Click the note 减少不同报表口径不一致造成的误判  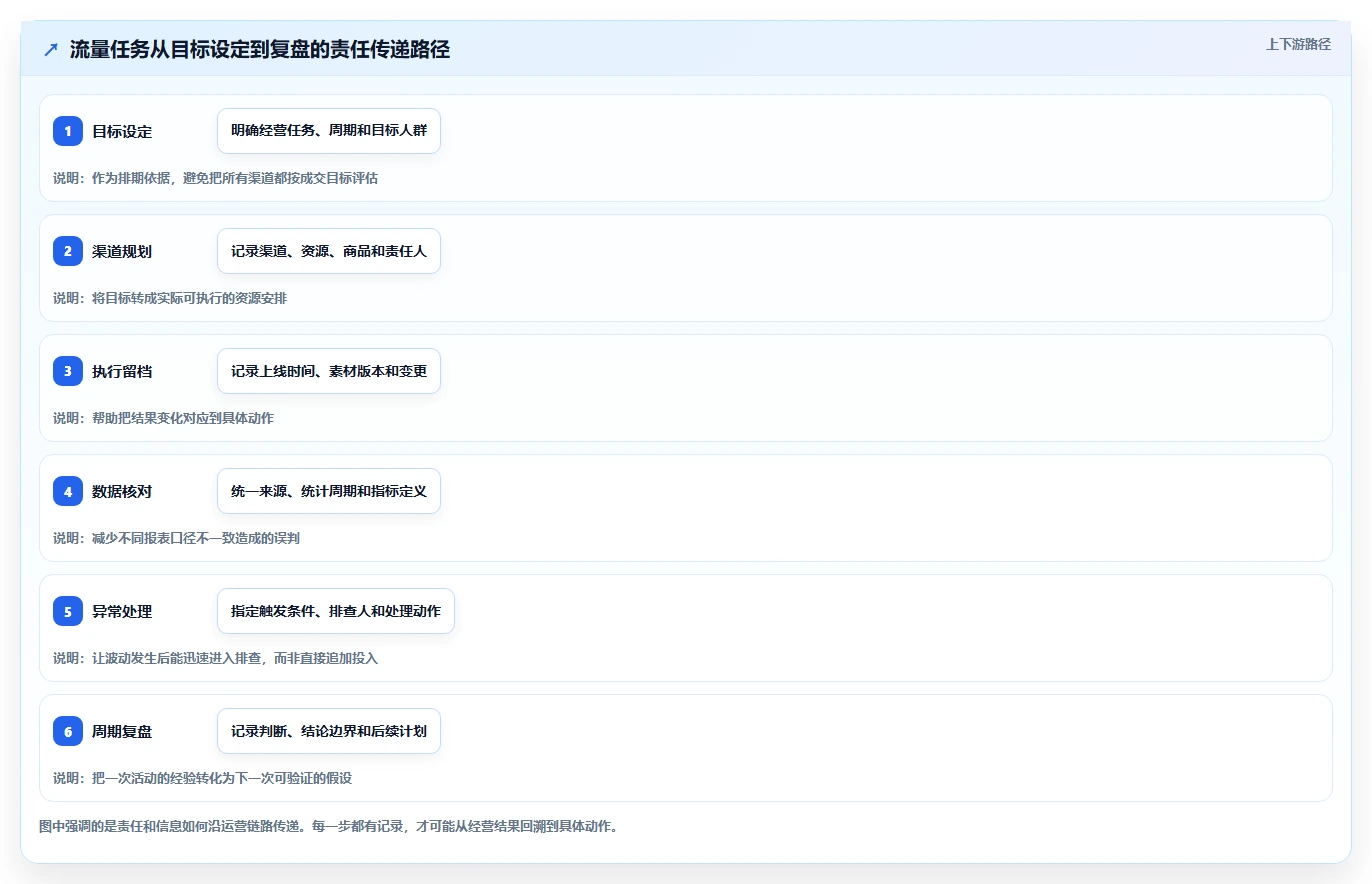click(196, 538)
